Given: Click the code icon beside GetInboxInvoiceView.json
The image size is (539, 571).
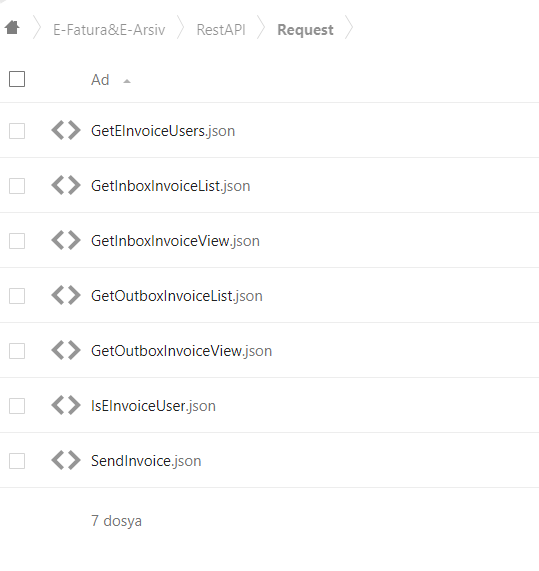Looking at the screenshot, I should (66, 240).
